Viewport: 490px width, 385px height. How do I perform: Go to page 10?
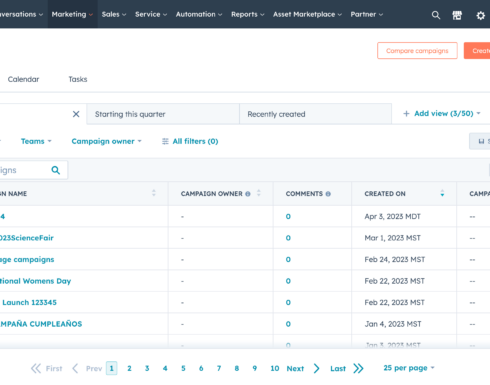pos(275,368)
